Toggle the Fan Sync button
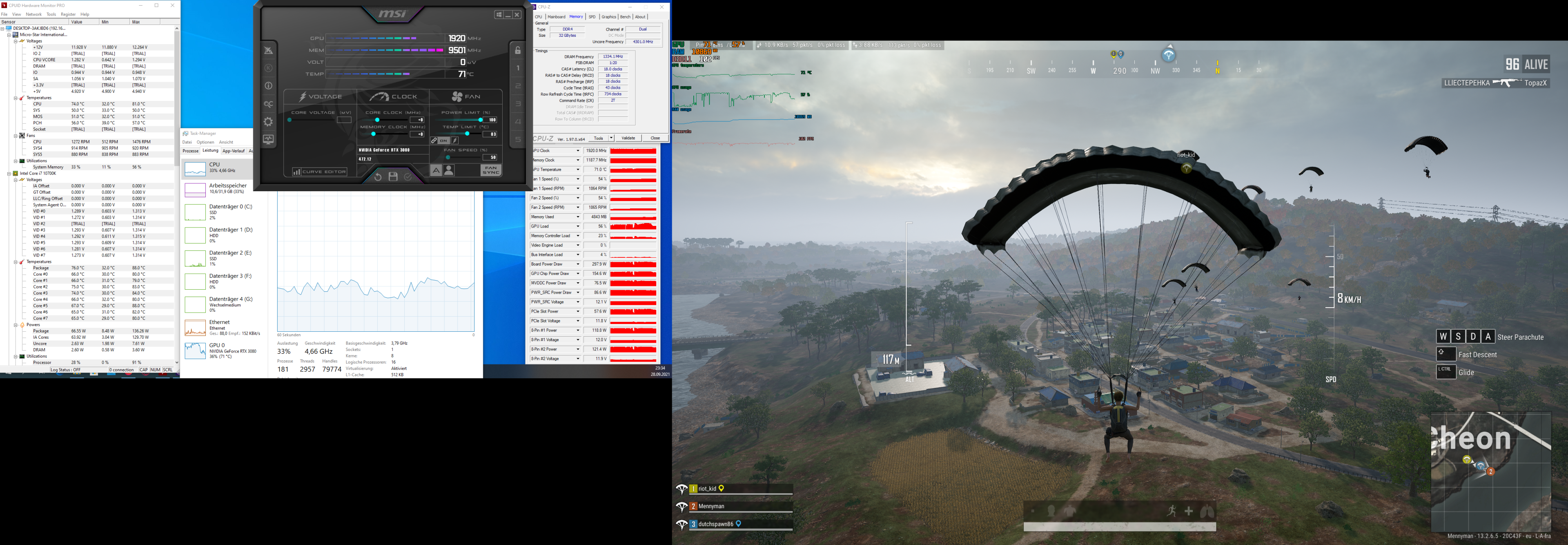This screenshot has width=1568, height=545. (490, 170)
